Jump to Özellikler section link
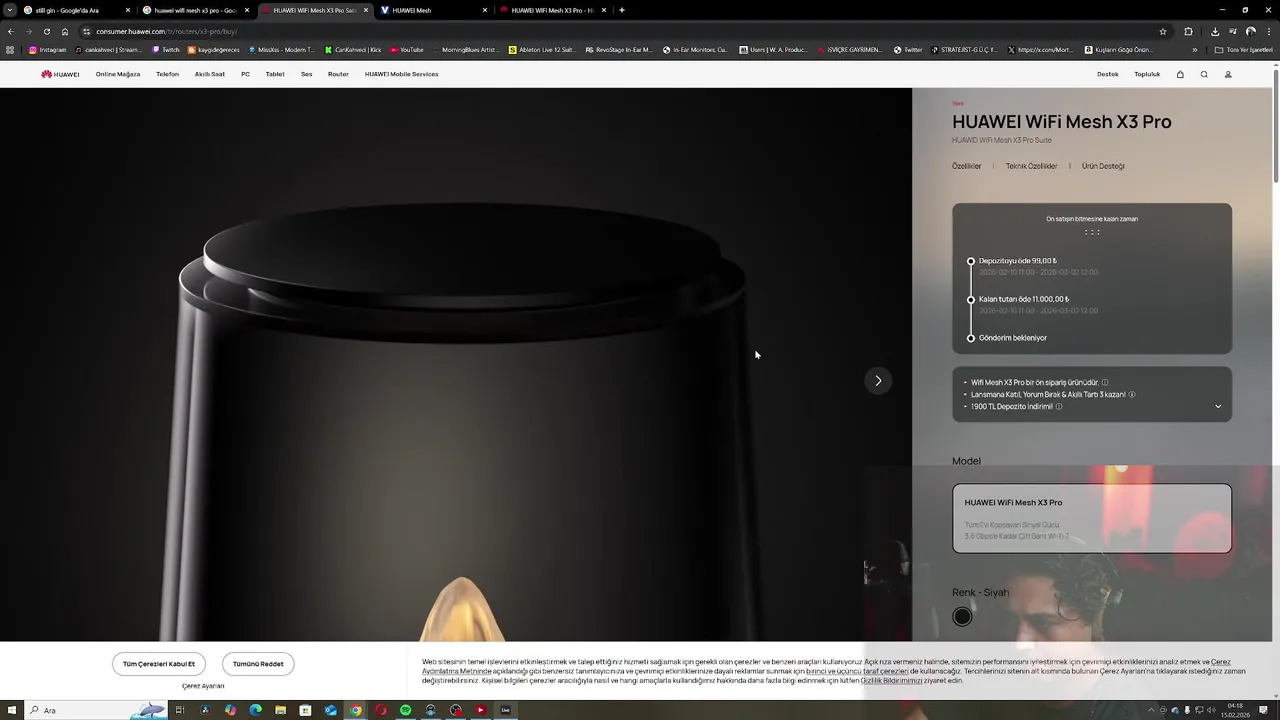This screenshot has width=1280, height=720. (967, 166)
